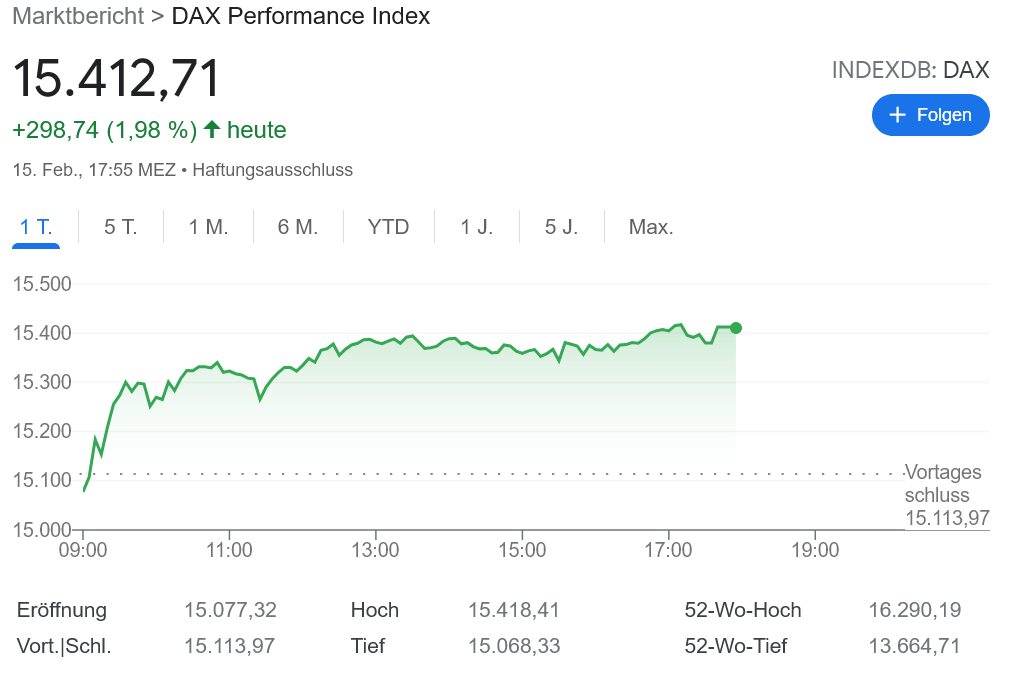Select the 5 J. time range
Screen dimensions: 1015x690
(561, 227)
